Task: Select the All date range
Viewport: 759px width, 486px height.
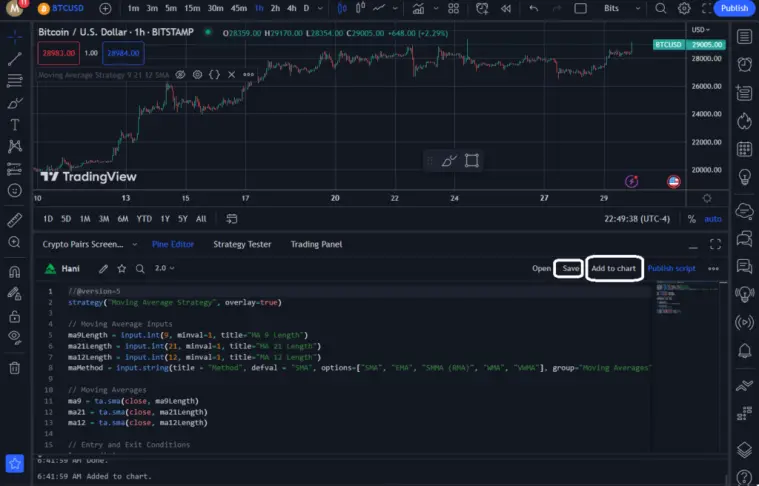Action: (x=201, y=219)
